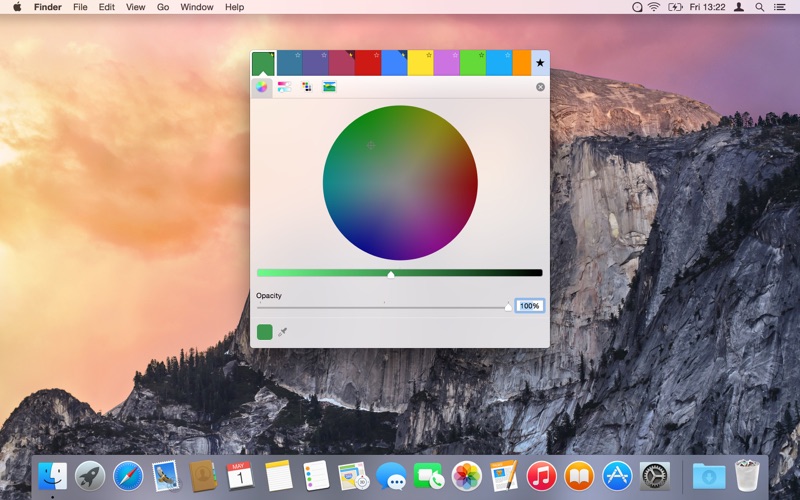This screenshot has height=500, width=800.
Task: Launch Safari from the Dock
Action: click(x=128, y=475)
